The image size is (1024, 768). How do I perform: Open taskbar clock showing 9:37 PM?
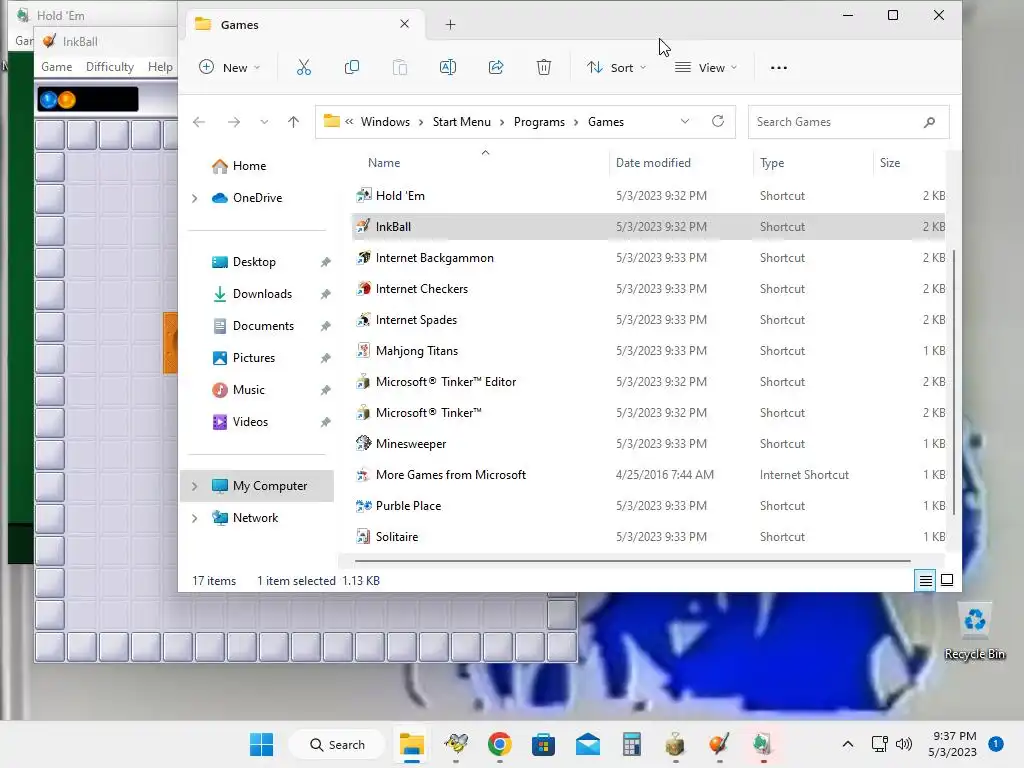coord(953,744)
